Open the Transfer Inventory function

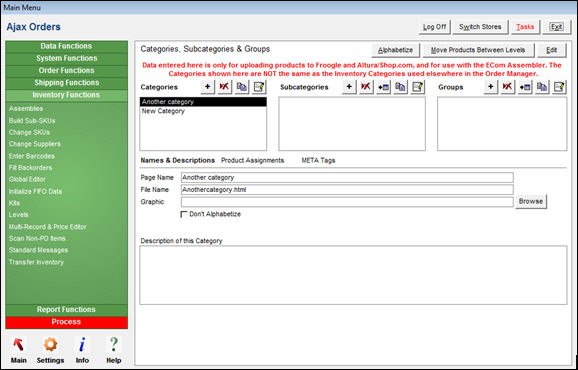click(x=36, y=262)
